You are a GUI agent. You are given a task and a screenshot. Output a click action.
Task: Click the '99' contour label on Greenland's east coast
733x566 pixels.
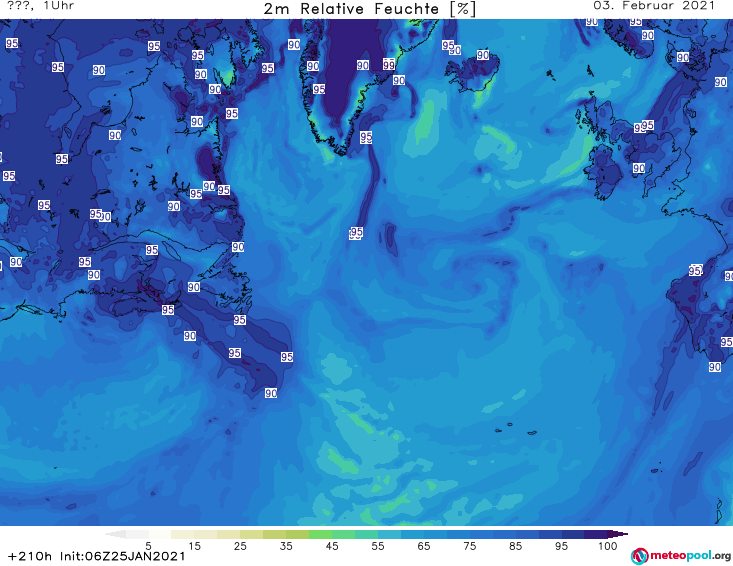389,64
